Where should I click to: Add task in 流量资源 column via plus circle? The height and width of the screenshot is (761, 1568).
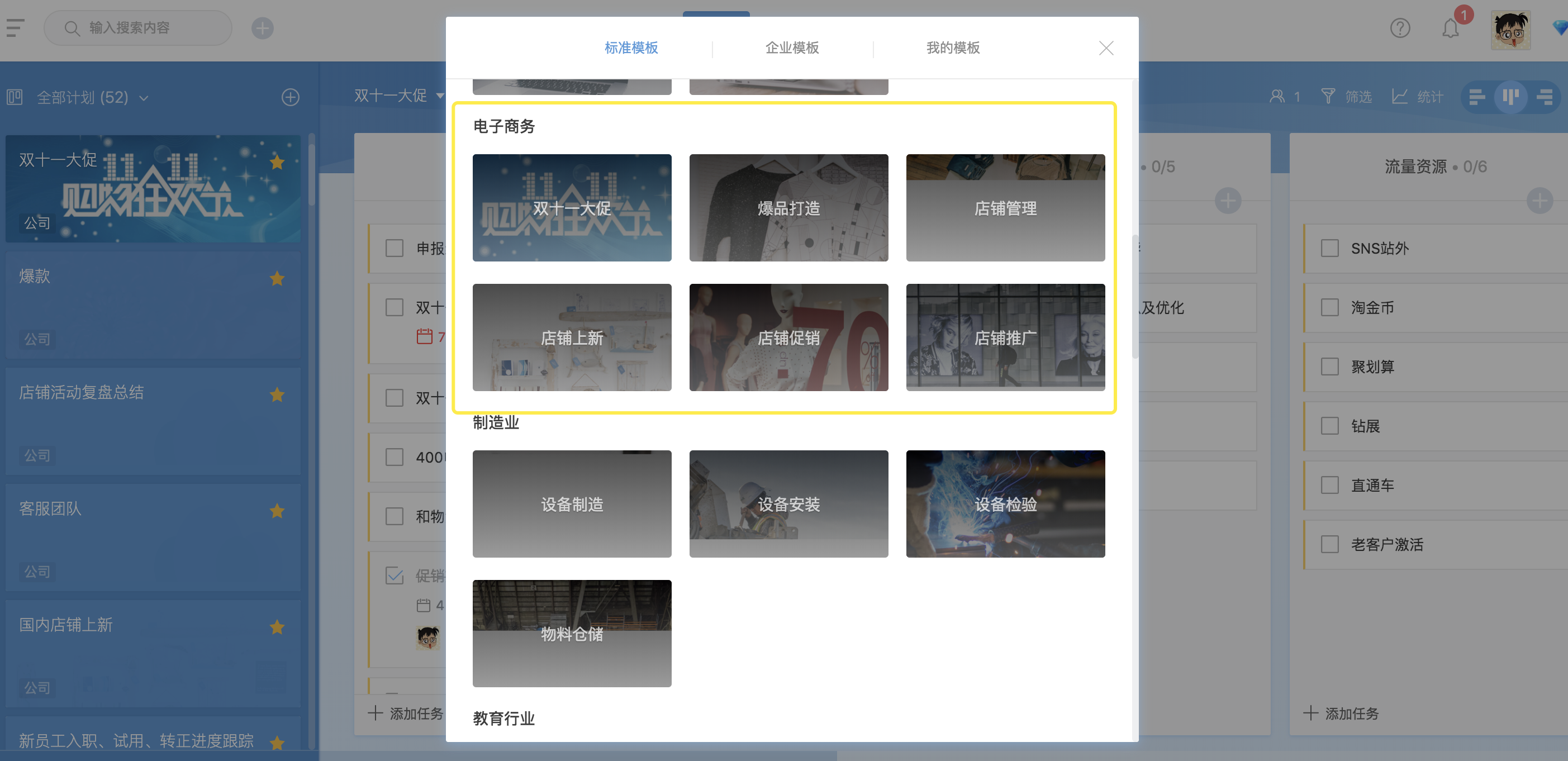tap(1540, 201)
